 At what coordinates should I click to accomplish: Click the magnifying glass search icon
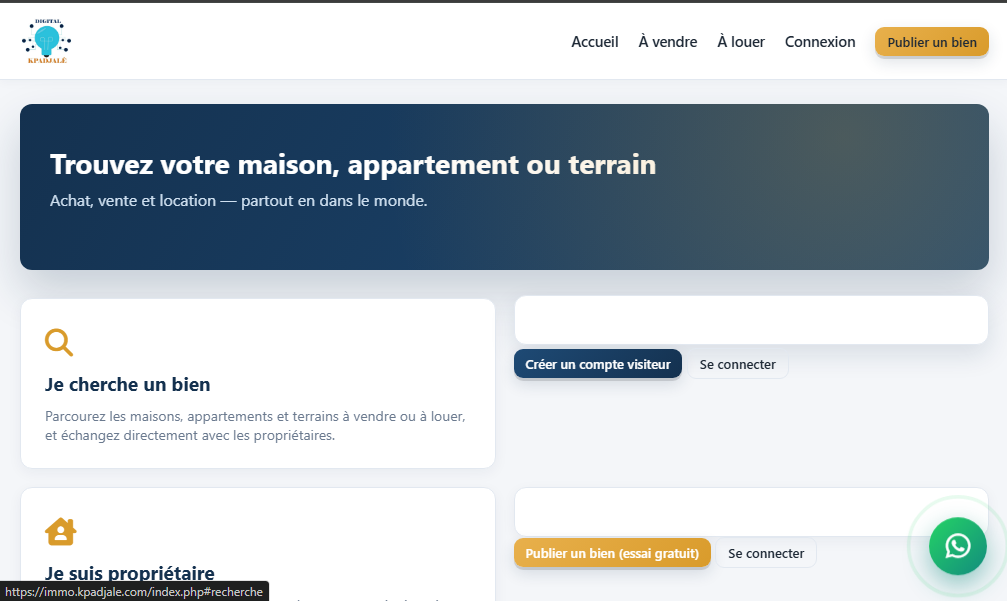click(x=59, y=342)
